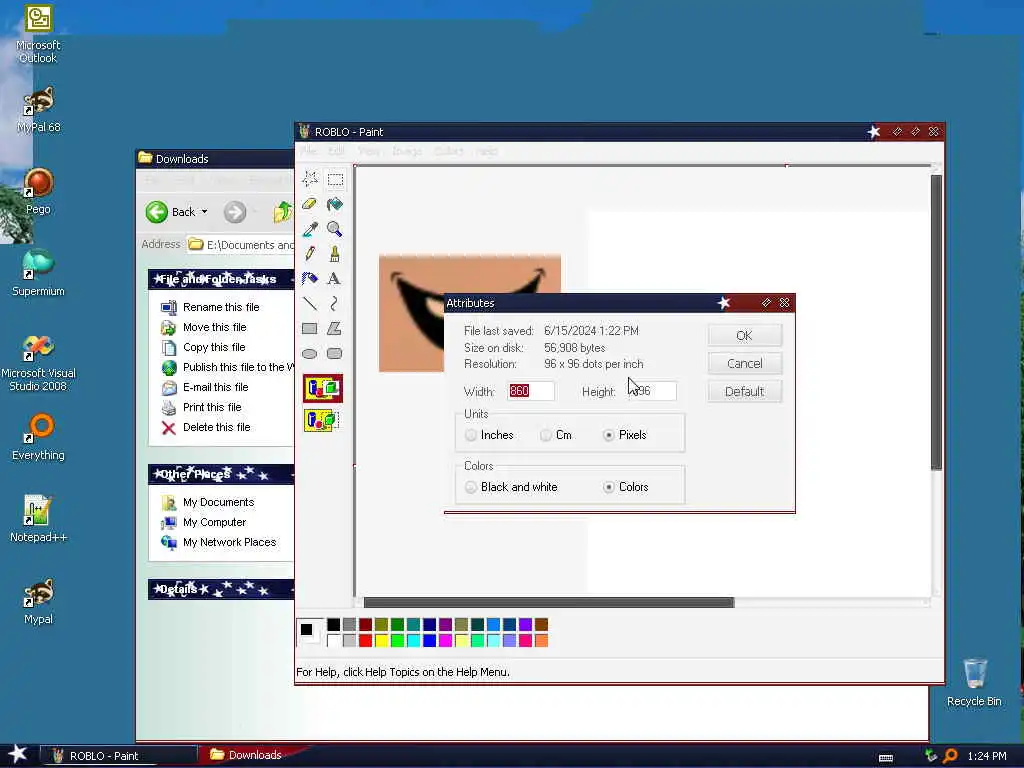Confirm Attributes with OK
This screenshot has width=1024, height=768.
(x=744, y=336)
